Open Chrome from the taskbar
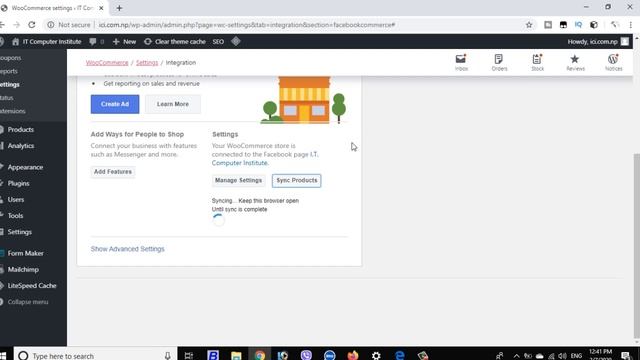This screenshot has width=640, height=360. 260,355
